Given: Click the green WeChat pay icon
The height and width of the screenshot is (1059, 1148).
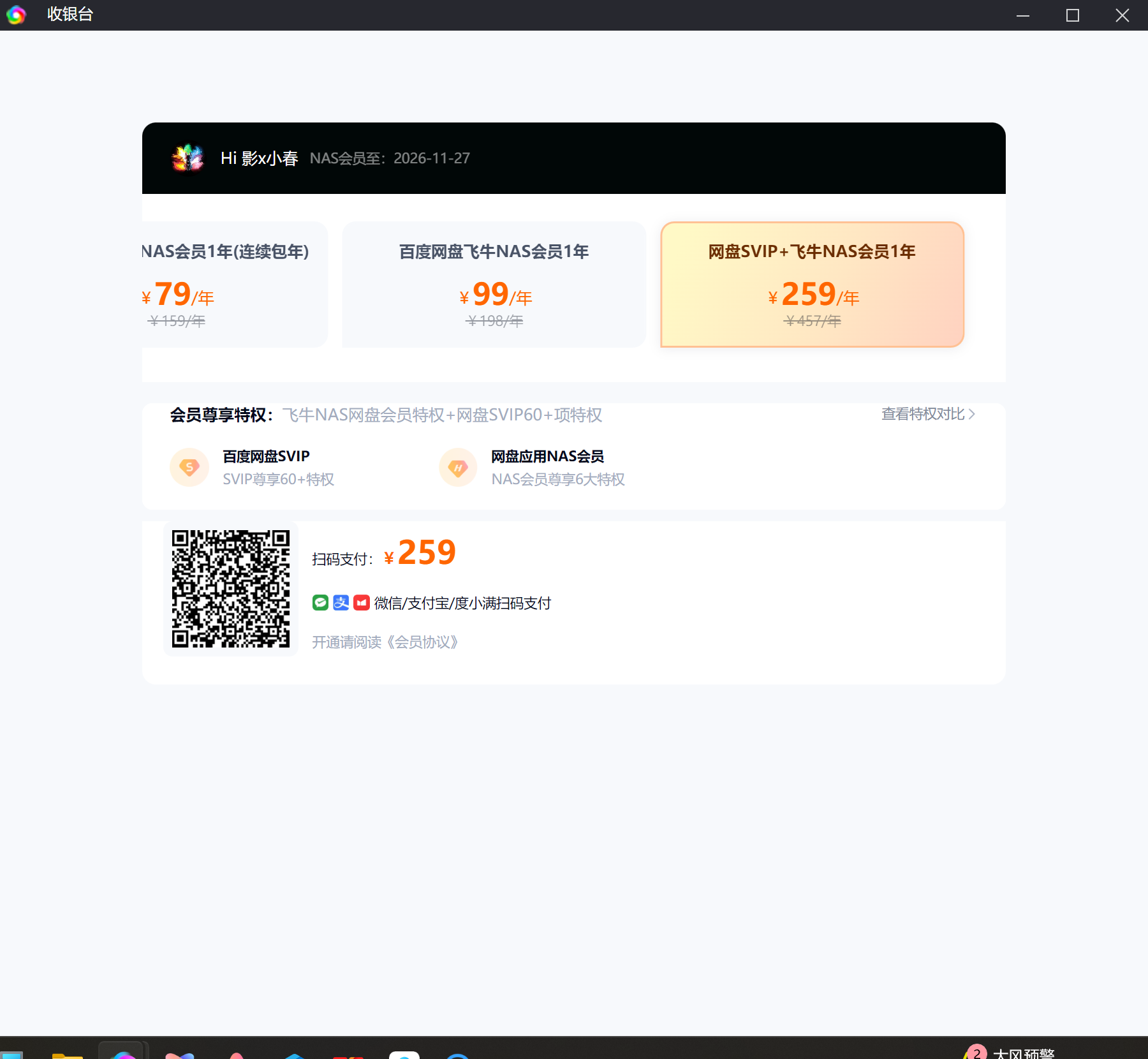Looking at the screenshot, I should tap(320, 603).
